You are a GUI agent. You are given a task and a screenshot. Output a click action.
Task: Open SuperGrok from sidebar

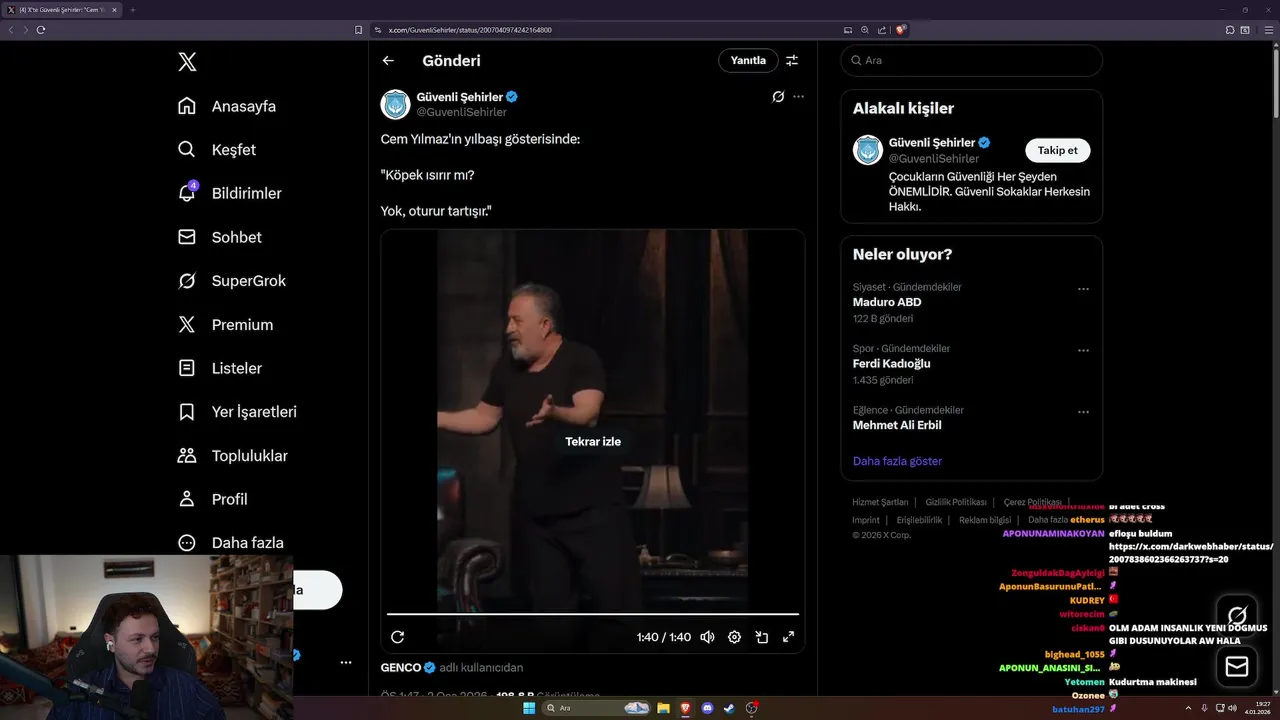click(231, 281)
